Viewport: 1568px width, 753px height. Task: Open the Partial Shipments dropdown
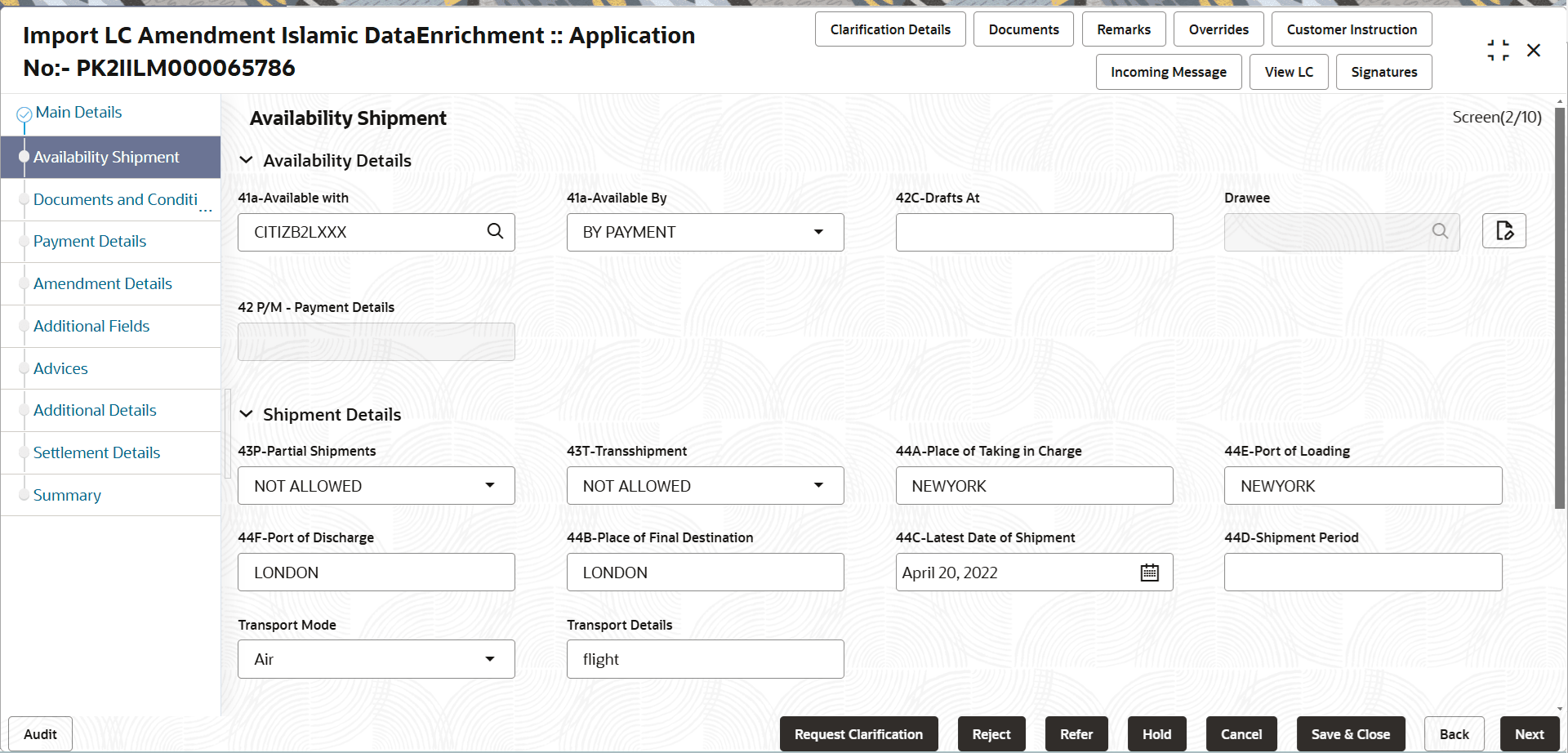pos(490,486)
